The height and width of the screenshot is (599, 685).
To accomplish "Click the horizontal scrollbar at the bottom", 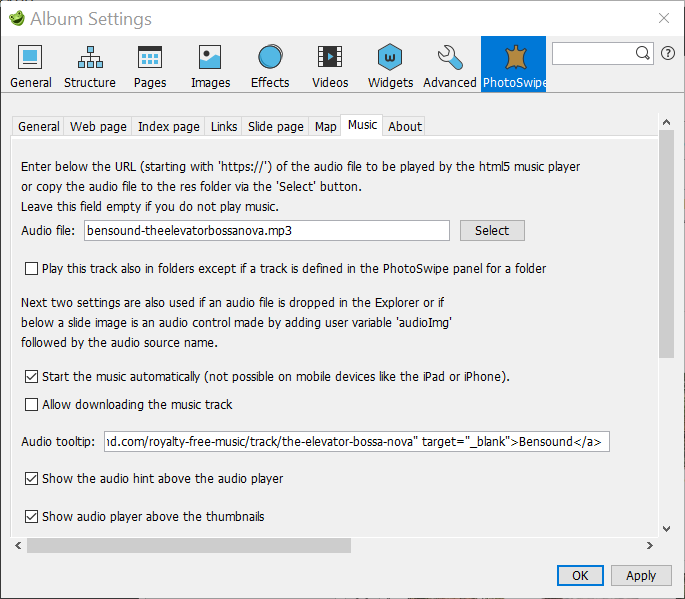I will click(x=189, y=546).
